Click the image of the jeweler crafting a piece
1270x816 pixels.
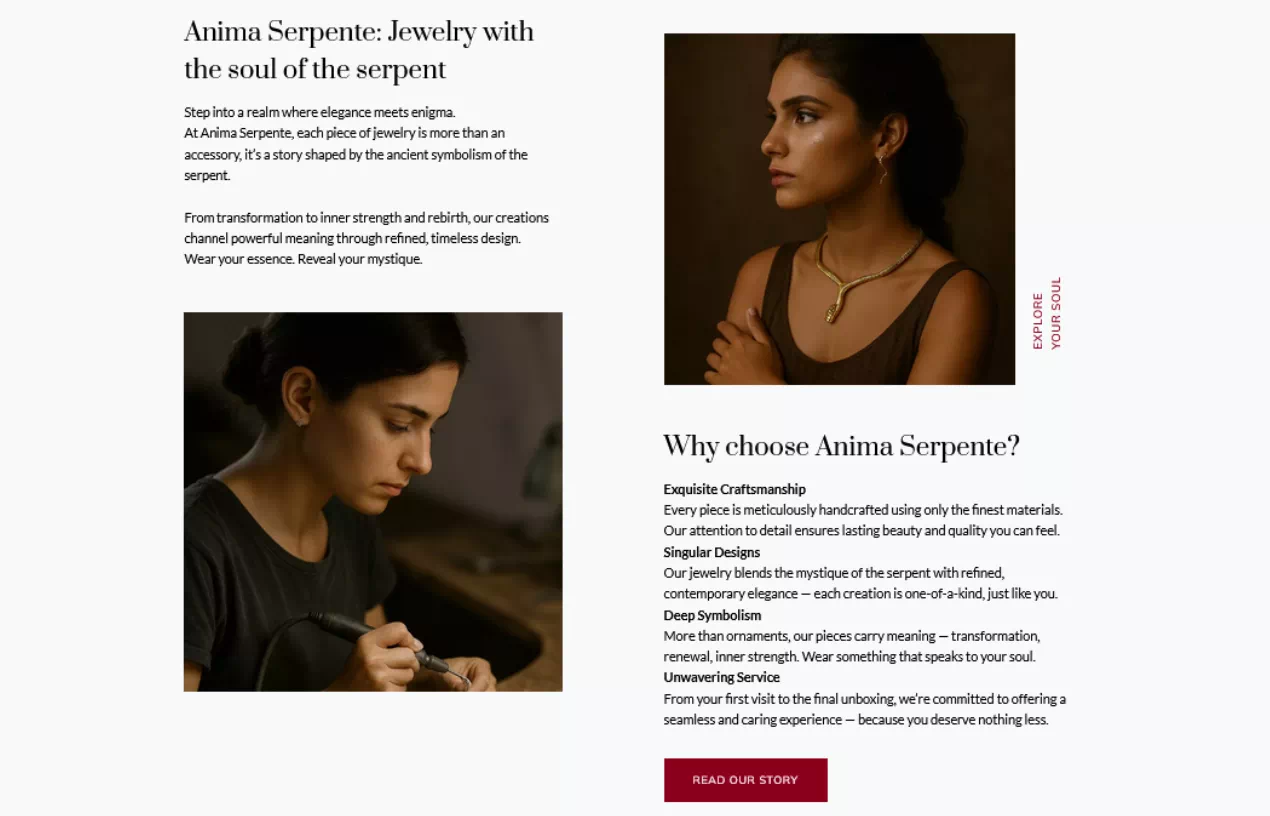click(x=372, y=500)
